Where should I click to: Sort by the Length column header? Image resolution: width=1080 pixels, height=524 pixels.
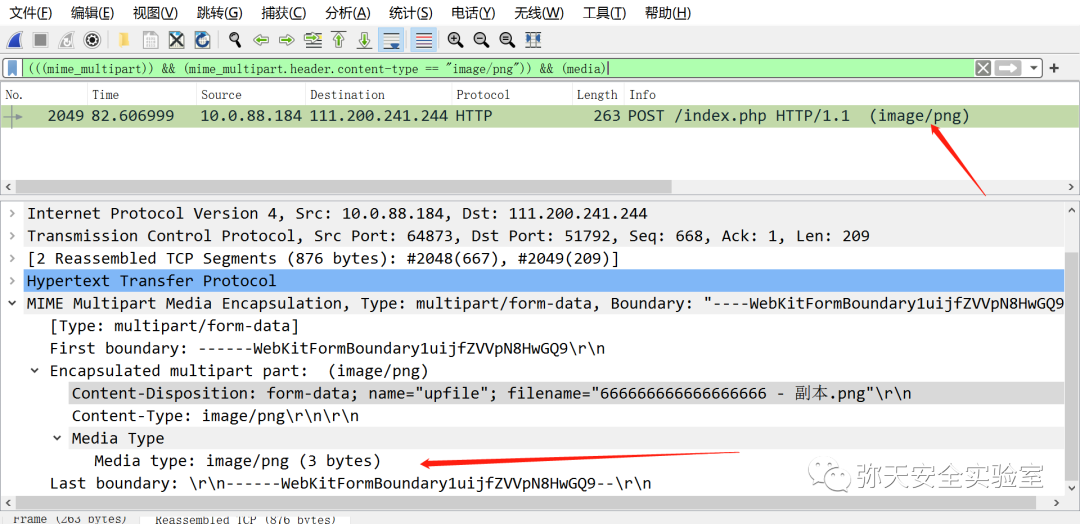click(598, 95)
